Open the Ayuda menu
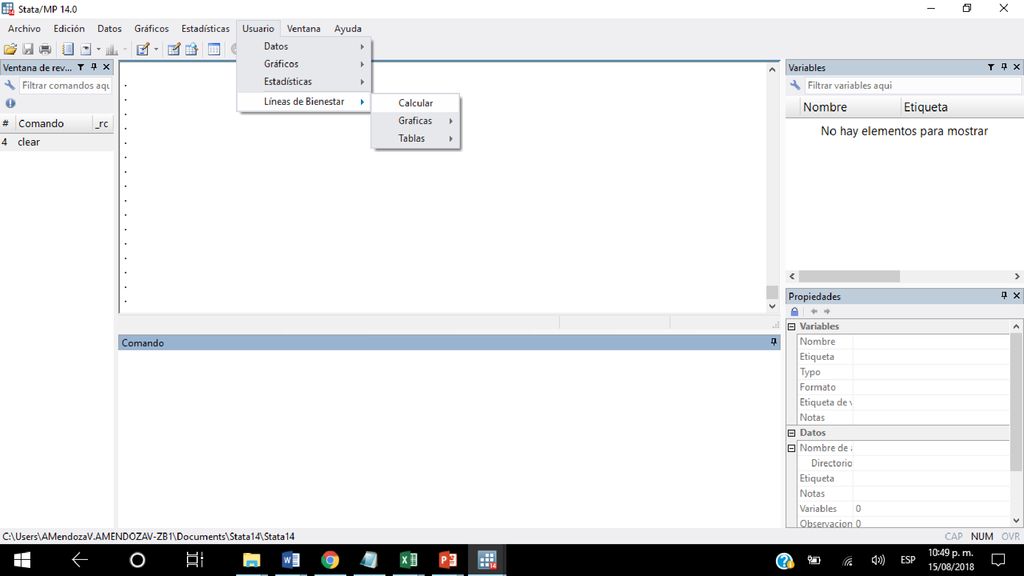This screenshot has height=576, width=1024. pyautogui.click(x=348, y=29)
